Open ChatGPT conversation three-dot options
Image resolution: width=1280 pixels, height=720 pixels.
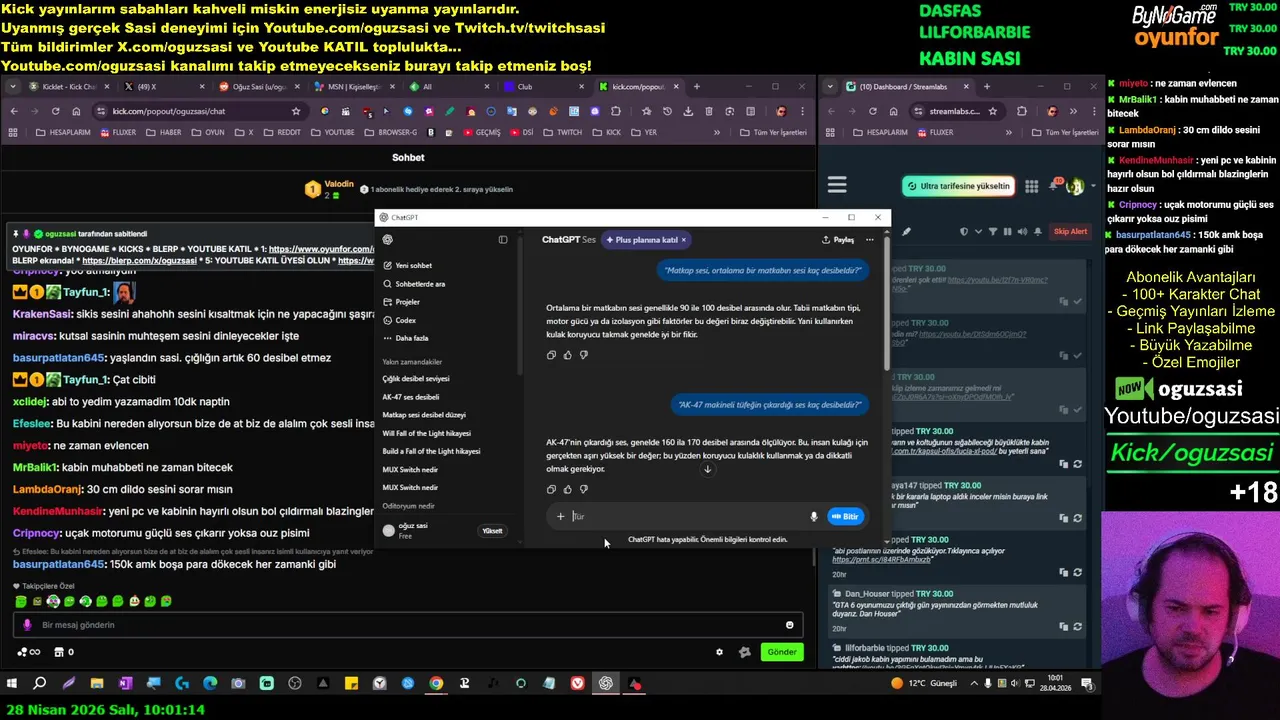pyautogui.click(x=870, y=240)
